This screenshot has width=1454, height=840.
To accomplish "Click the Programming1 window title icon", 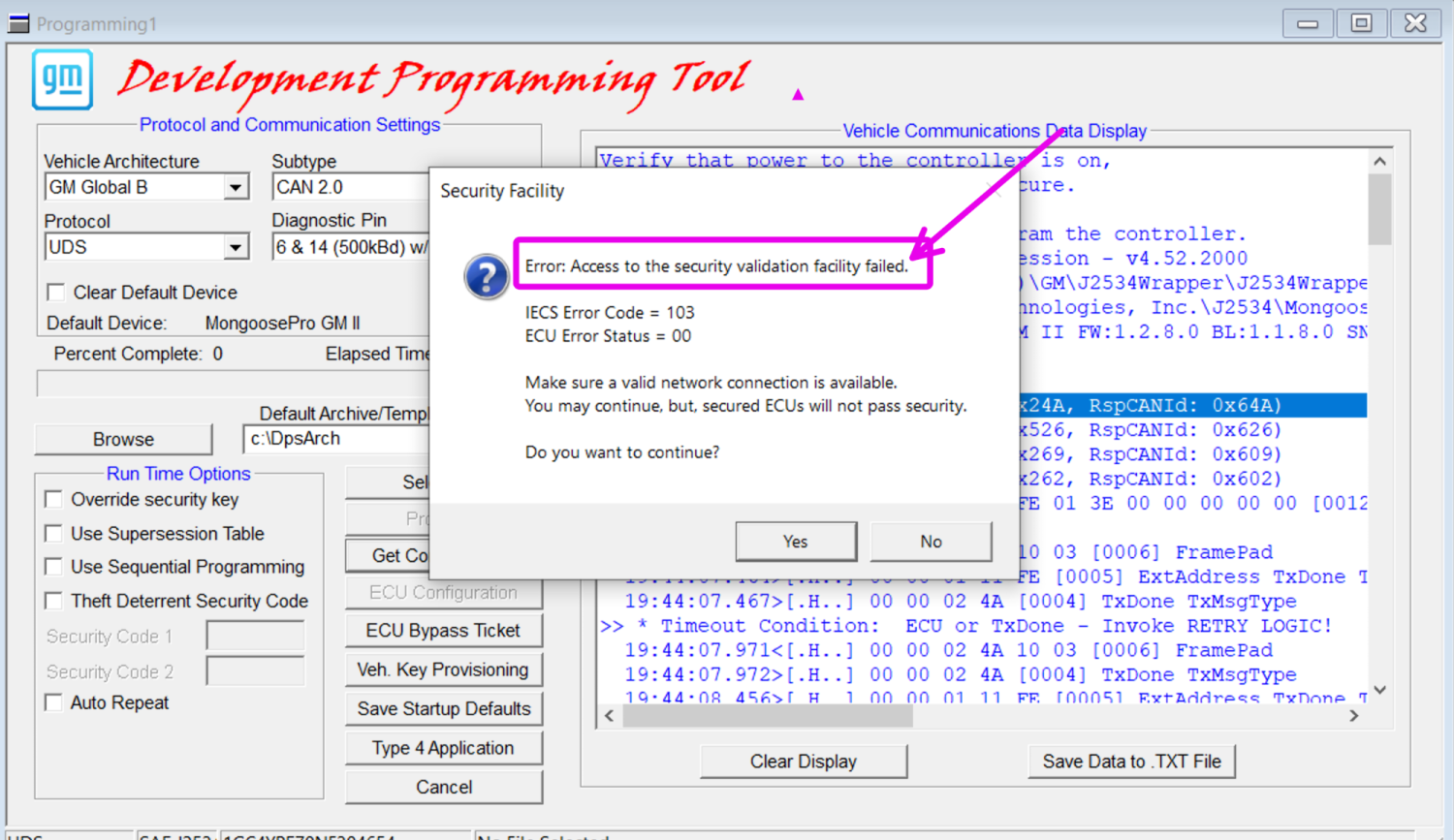I will pos(18,23).
